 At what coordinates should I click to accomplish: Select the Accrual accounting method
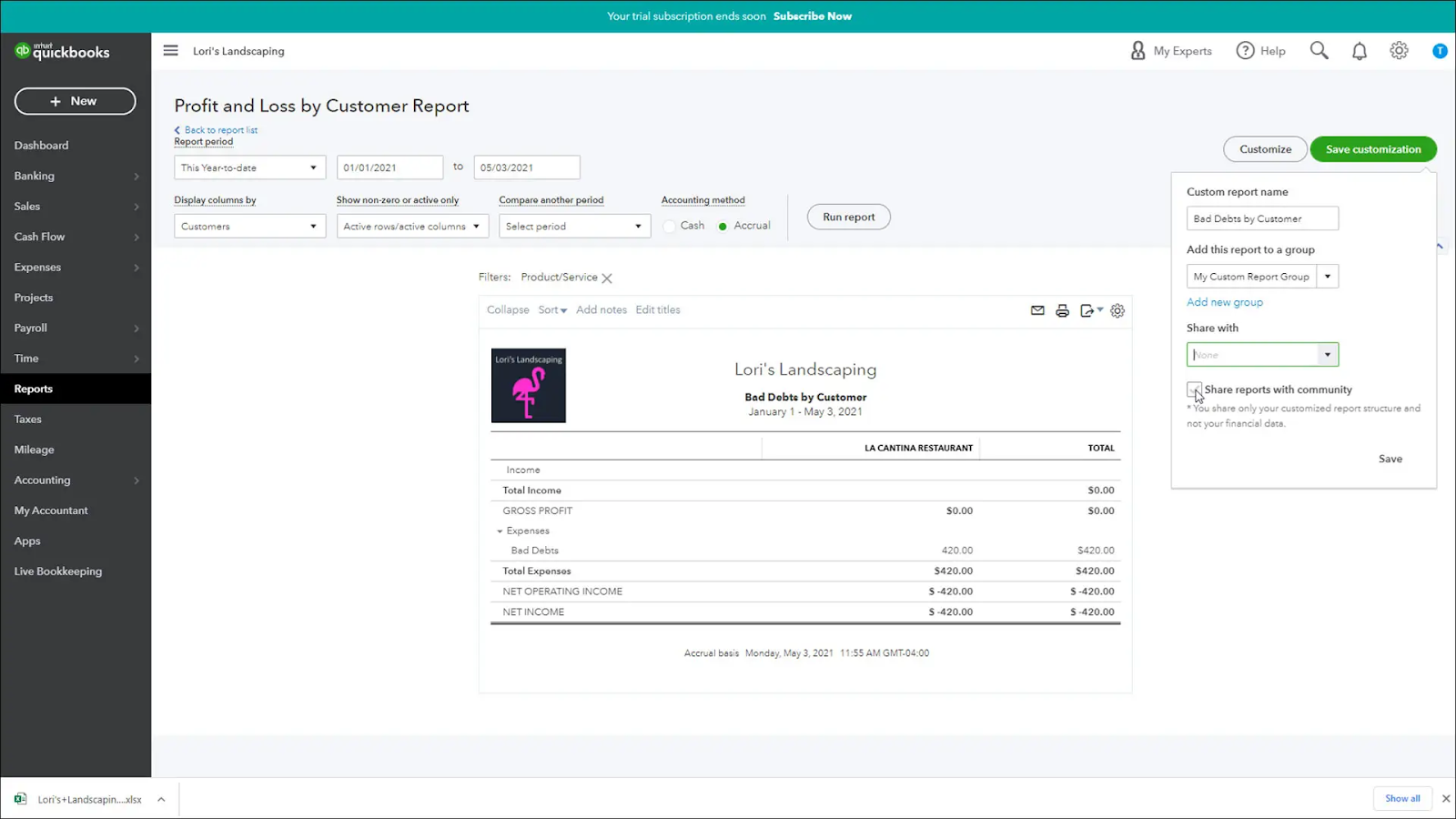[x=723, y=226]
